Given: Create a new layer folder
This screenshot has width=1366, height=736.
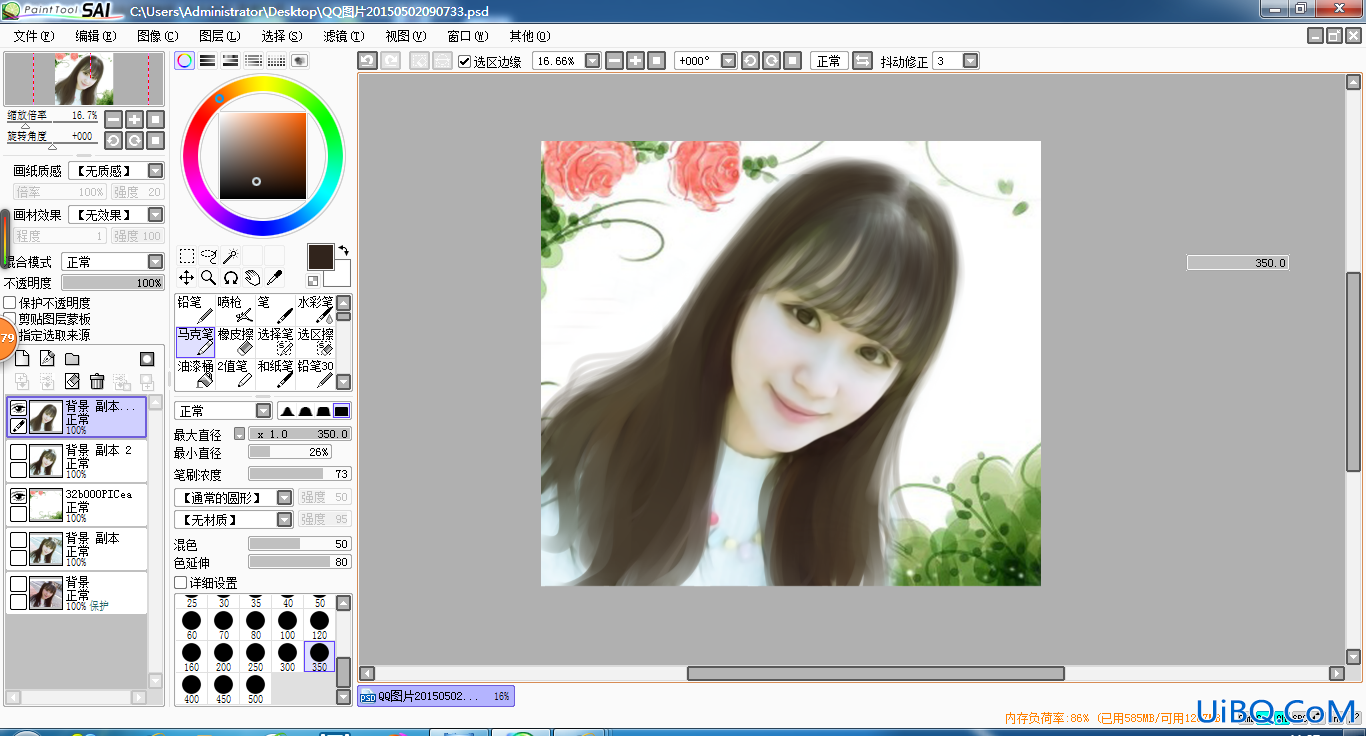Looking at the screenshot, I should (x=72, y=359).
